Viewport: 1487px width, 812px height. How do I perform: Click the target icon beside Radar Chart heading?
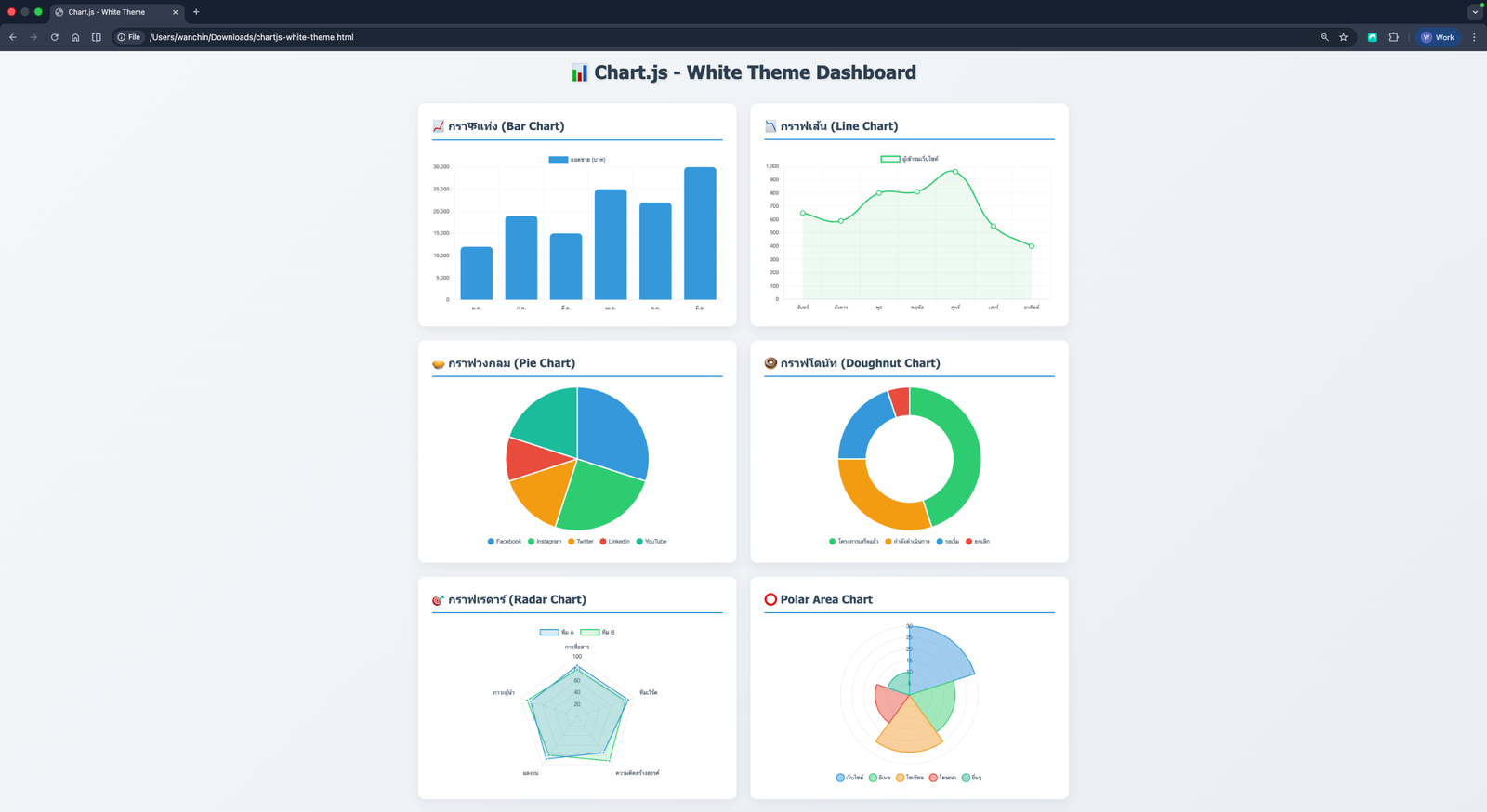[438, 600]
